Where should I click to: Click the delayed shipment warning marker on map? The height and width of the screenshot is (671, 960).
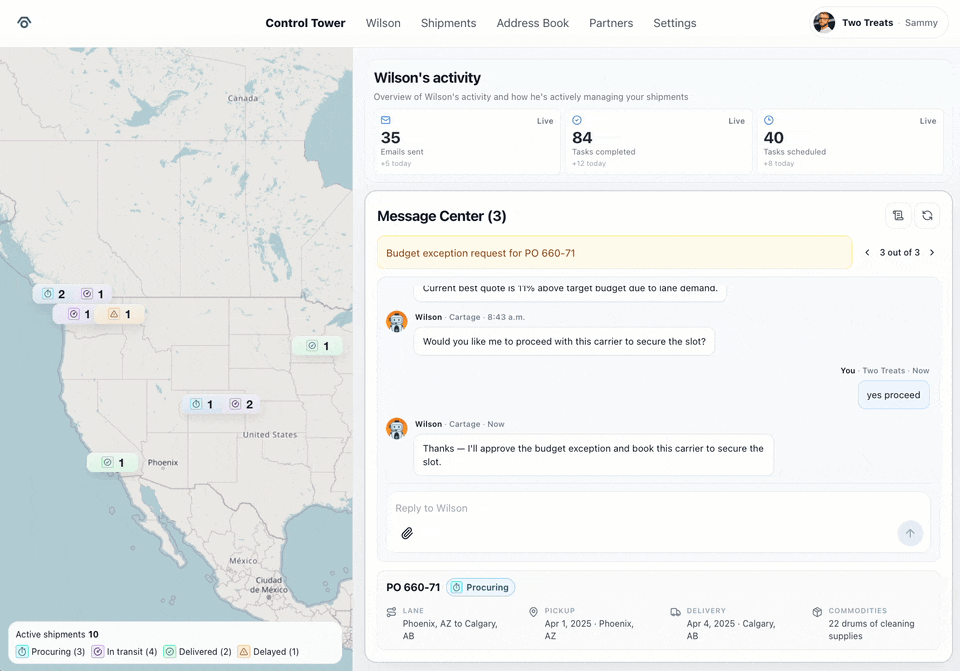pos(120,314)
